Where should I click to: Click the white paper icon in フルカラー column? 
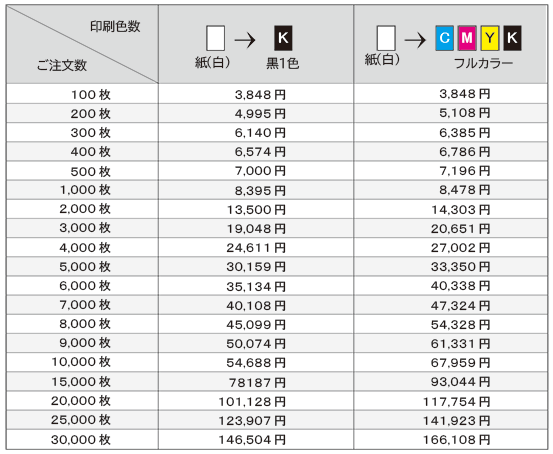tap(386, 38)
